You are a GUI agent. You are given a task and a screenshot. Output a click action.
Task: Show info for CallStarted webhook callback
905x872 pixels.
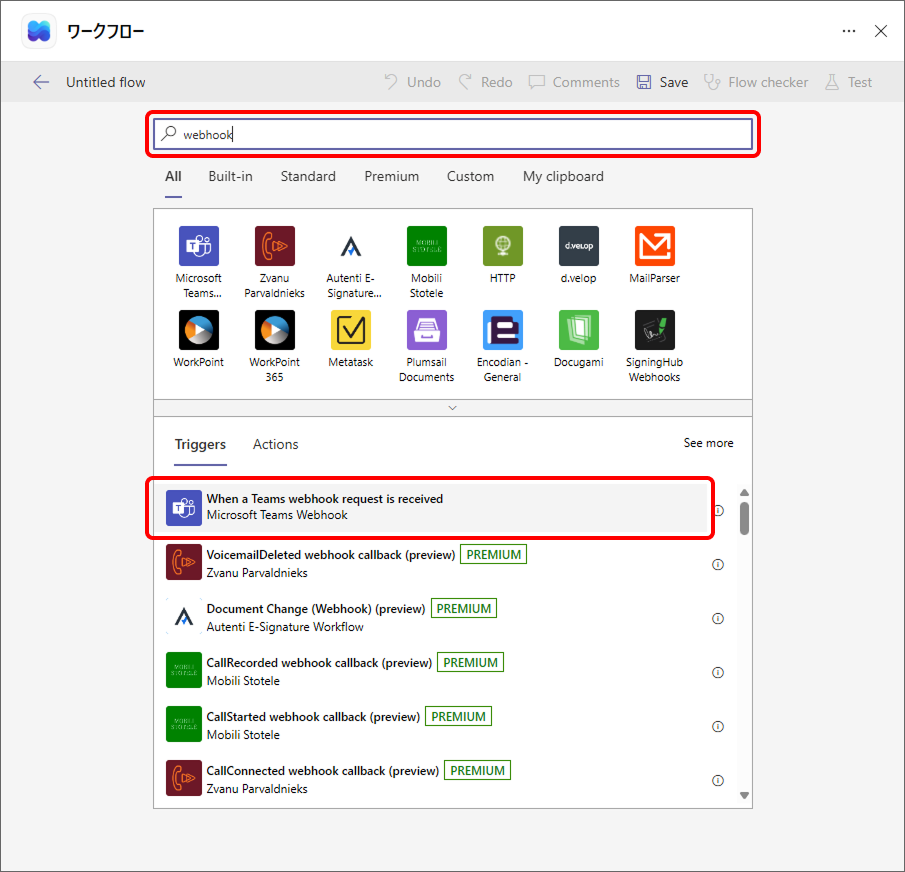pos(718,727)
